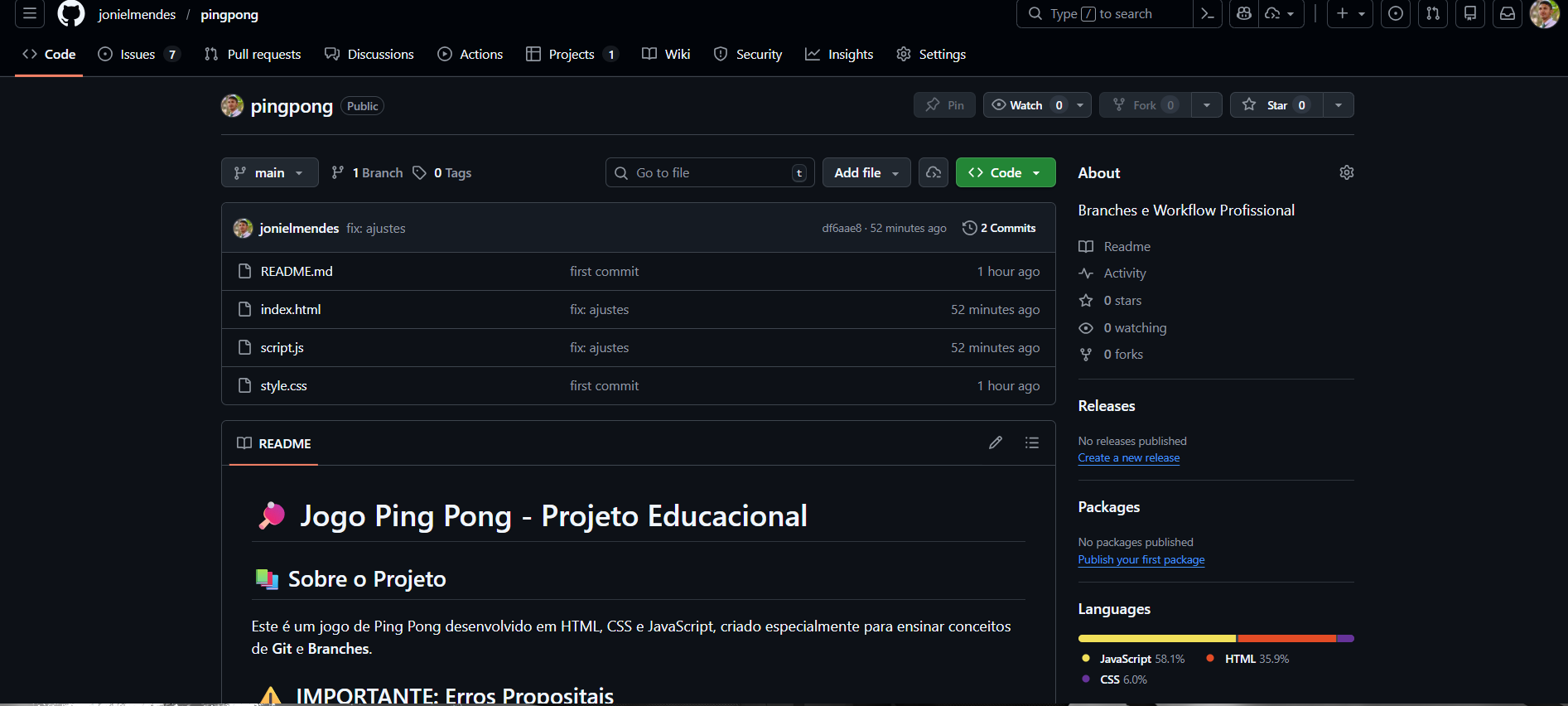This screenshot has height=706, width=1568.
Task: Open the commit history clock icon
Action: tap(970, 228)
